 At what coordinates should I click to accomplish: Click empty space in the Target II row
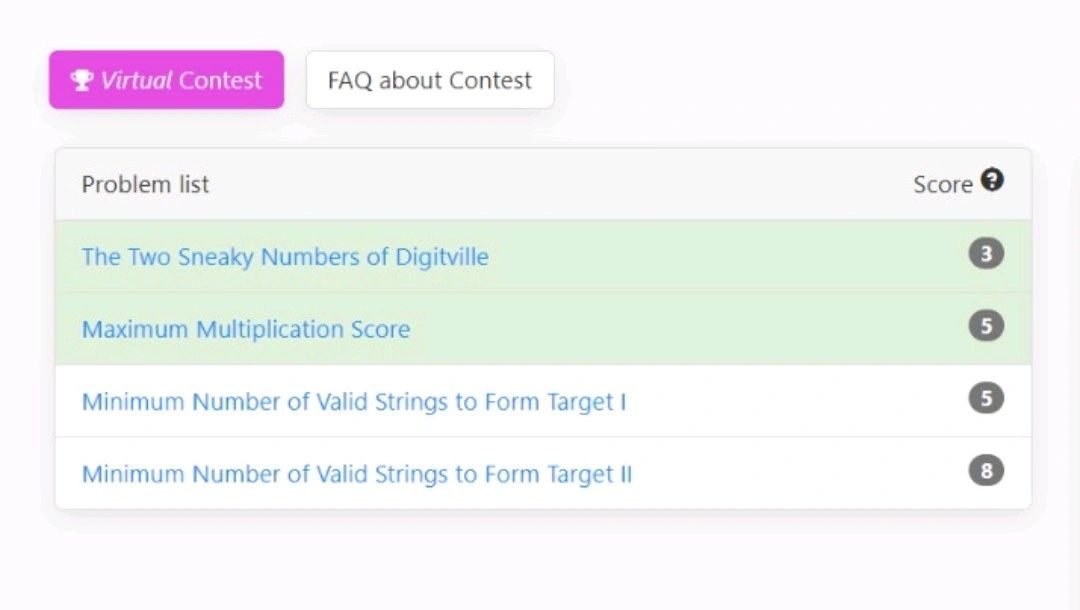click(x=792, y=474)
